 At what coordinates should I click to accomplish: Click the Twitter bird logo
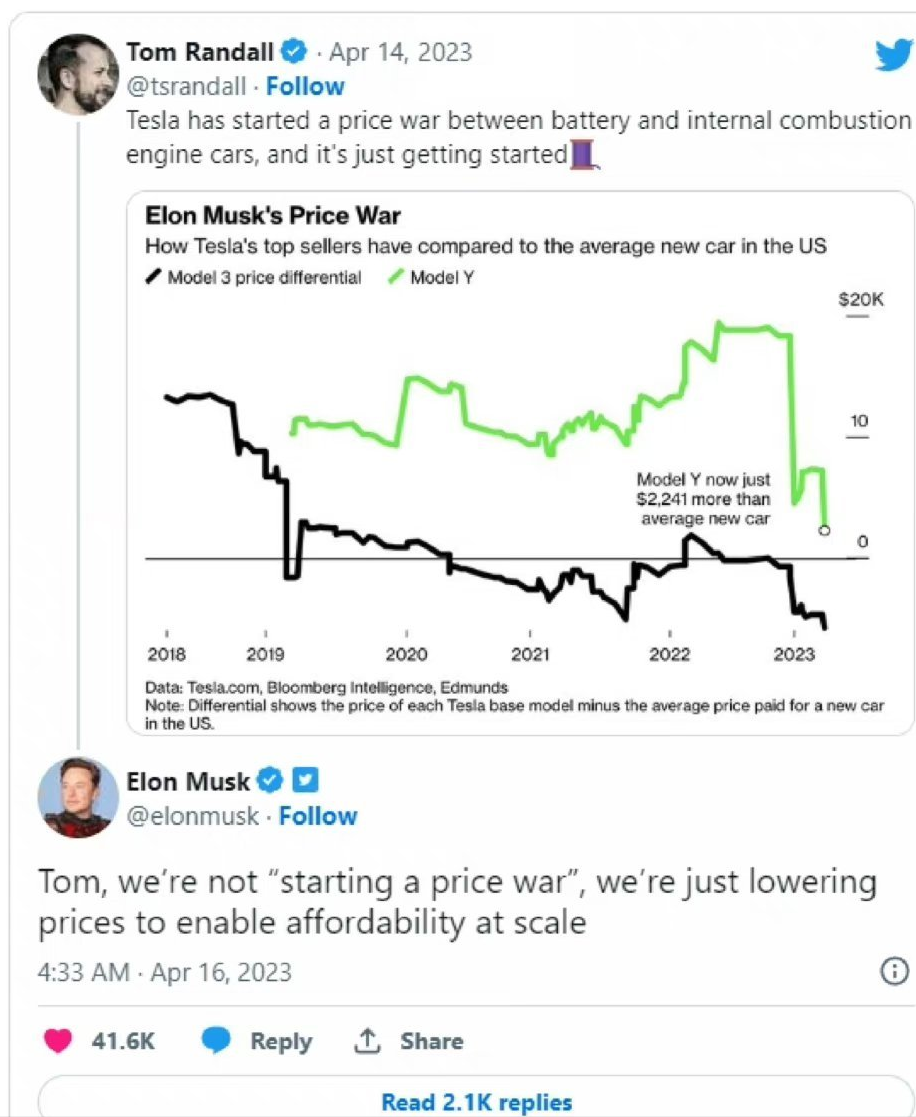point(892,57)
